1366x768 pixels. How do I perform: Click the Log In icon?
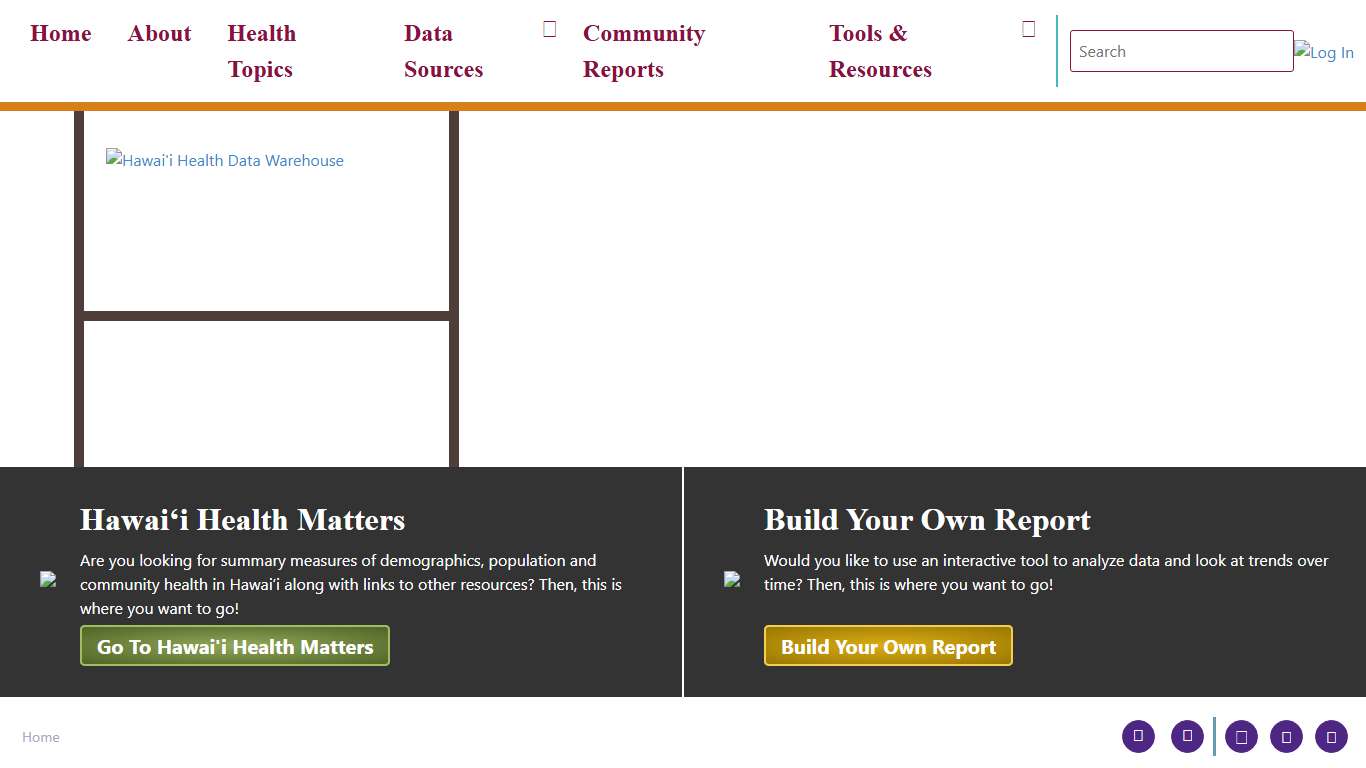point(1324,51)
